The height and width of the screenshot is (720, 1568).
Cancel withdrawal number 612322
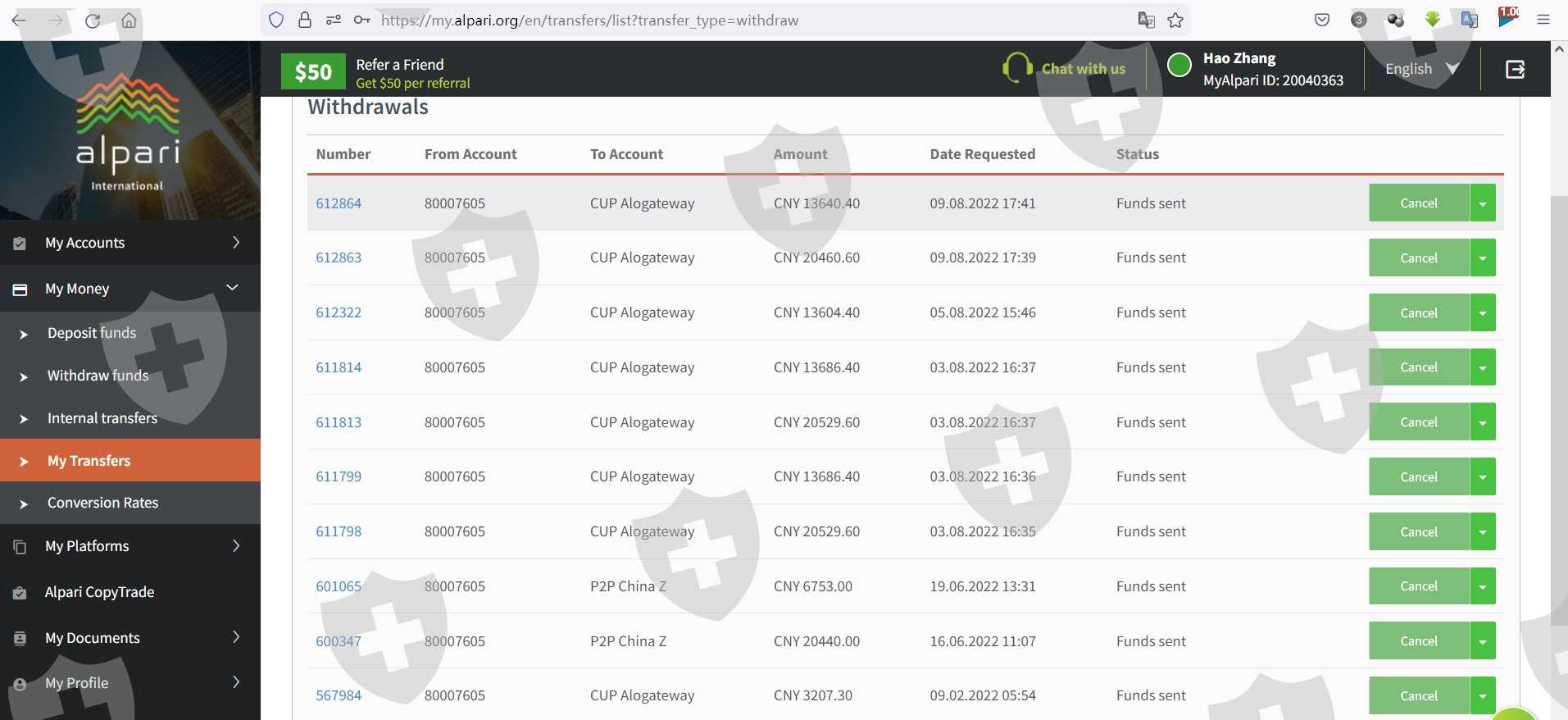[x=1418, y=313]
